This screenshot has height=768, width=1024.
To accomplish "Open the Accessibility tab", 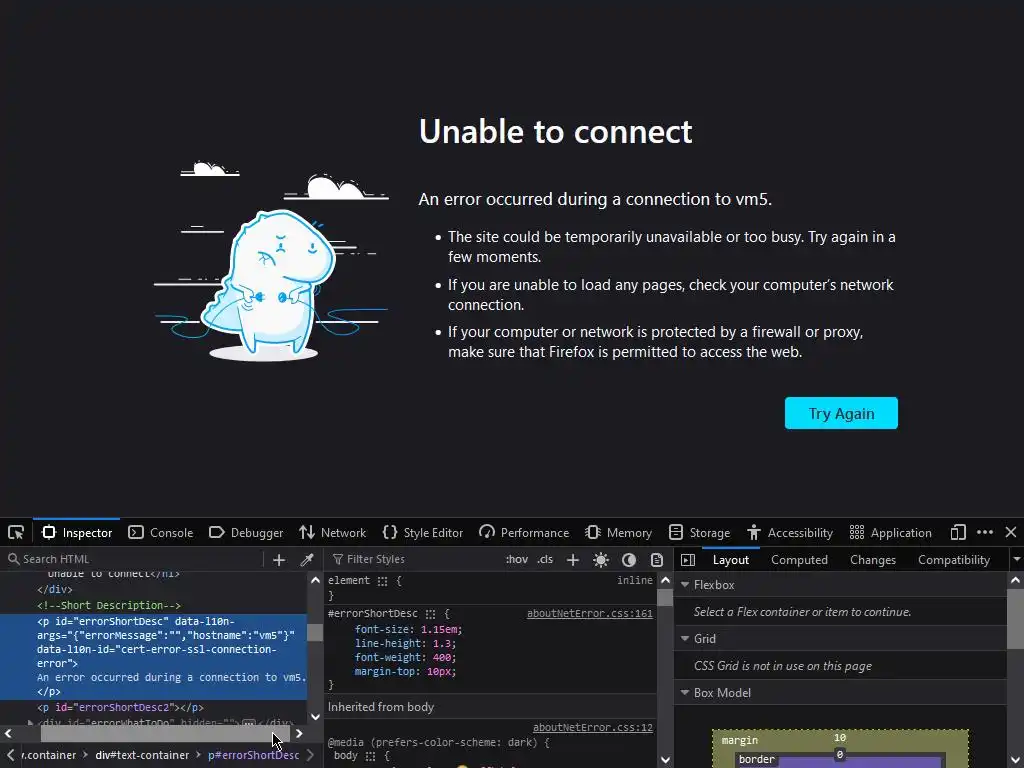I will [x=790, y=533].
